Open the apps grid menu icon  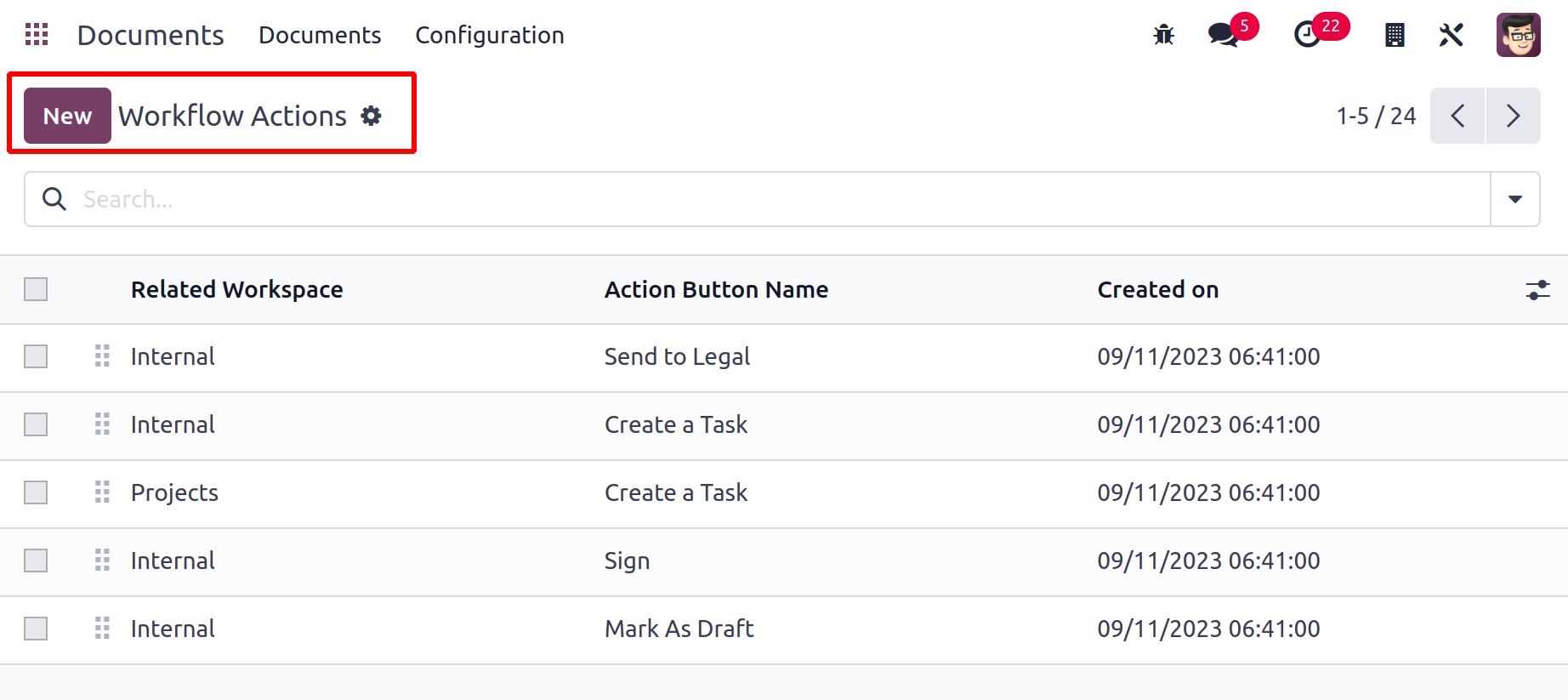click(37, 35)
